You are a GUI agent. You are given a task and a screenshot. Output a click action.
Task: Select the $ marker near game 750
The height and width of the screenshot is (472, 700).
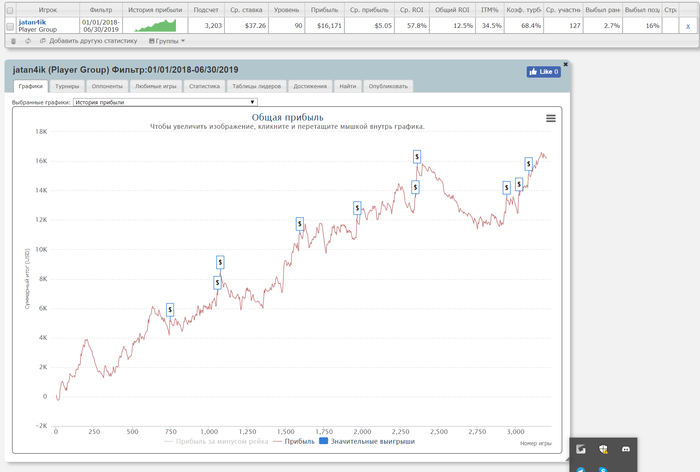(170, 309)
